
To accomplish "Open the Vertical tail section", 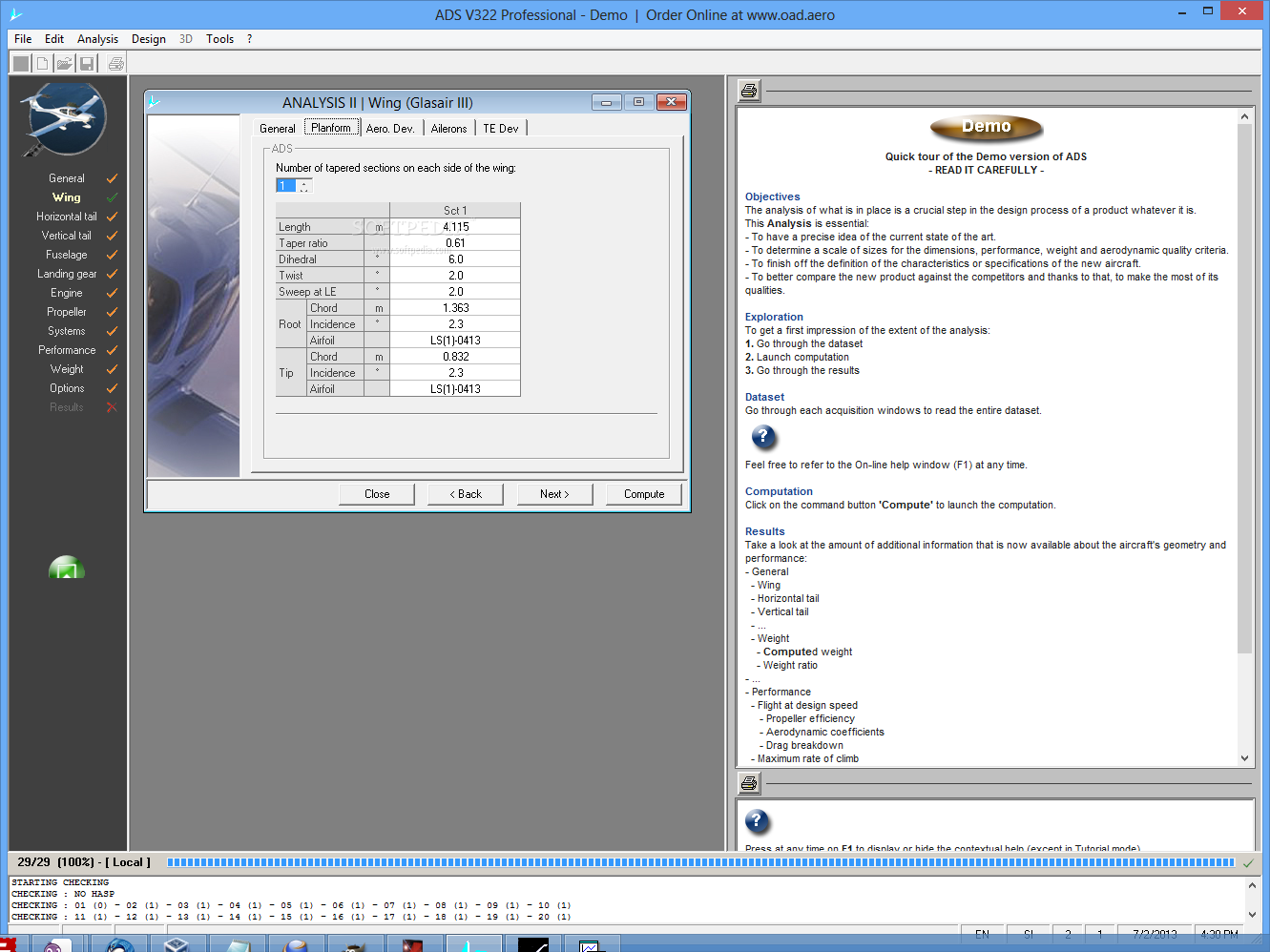I will 67,236.
